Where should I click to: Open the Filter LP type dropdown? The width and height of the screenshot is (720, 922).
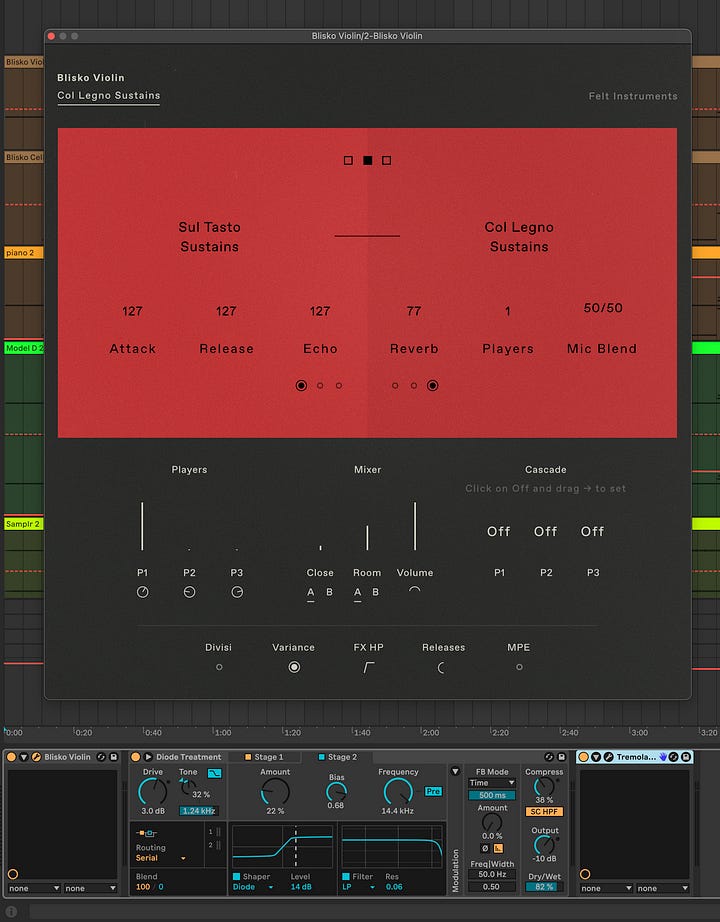(x=358, y=887)
